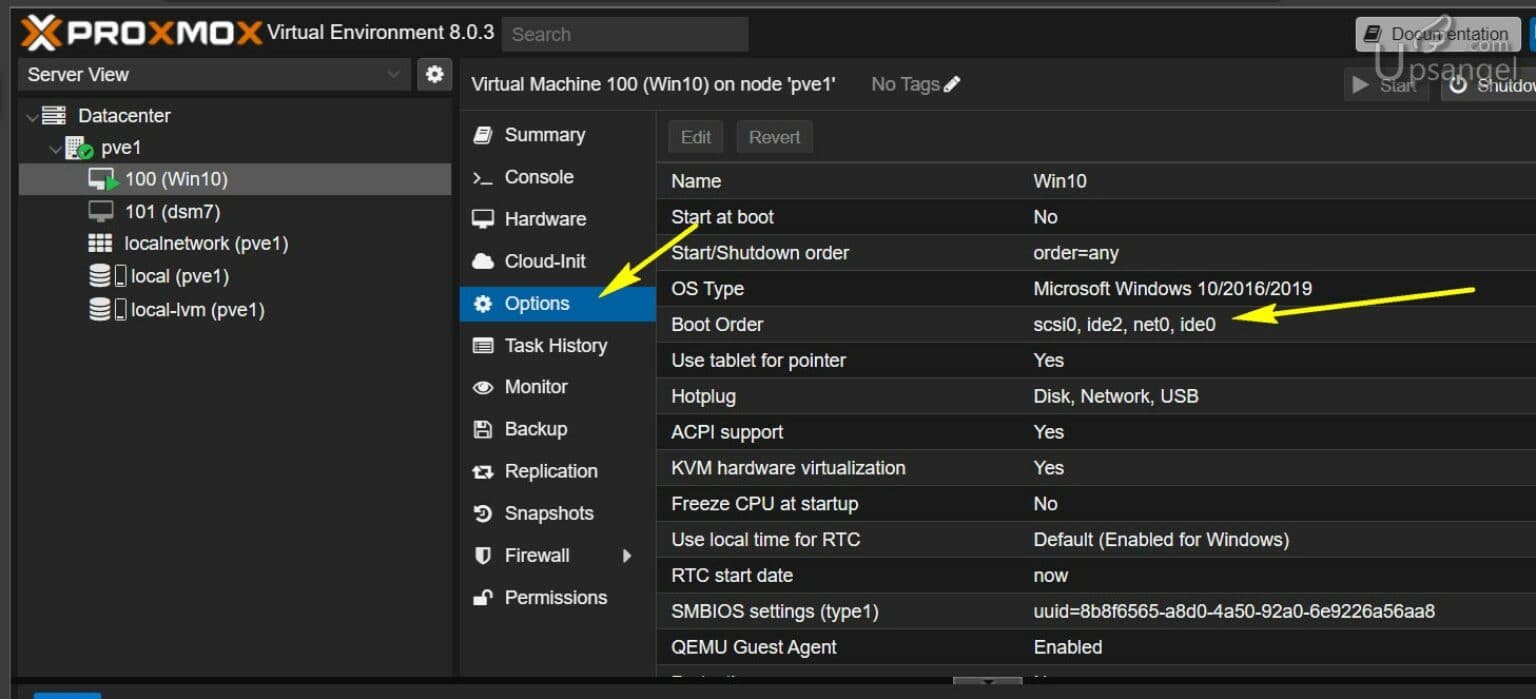Collapse the Datacenter tree node
This screenshot has width=1536, height=699.
coord(34,115)
